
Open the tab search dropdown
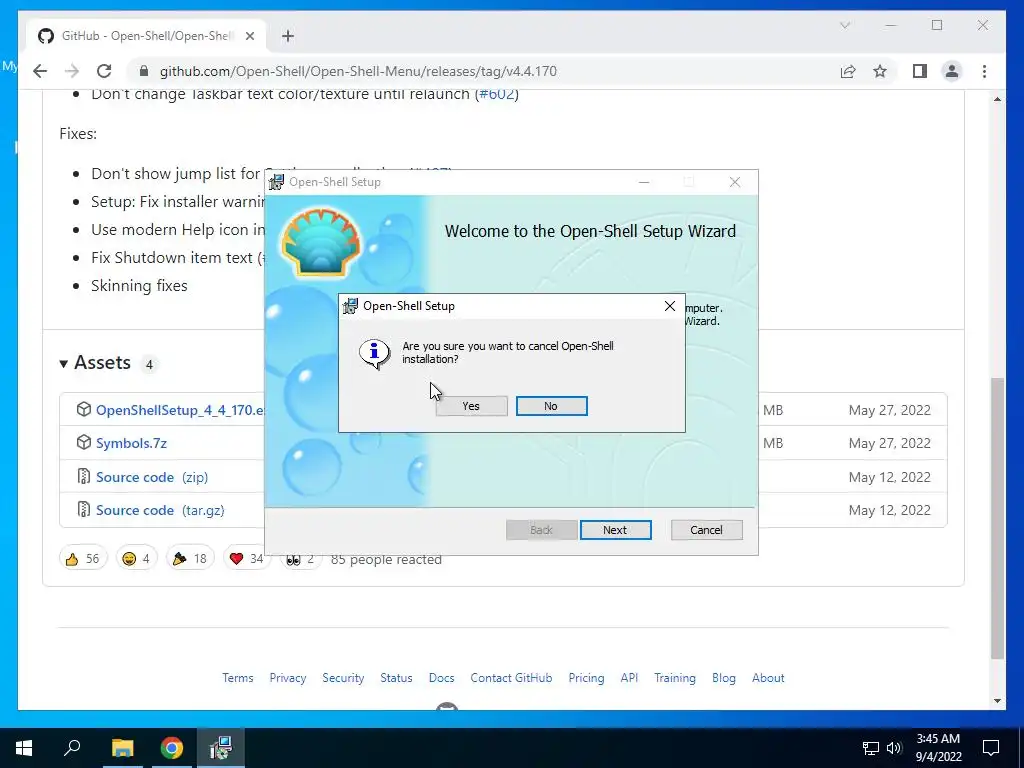[844, 25]
